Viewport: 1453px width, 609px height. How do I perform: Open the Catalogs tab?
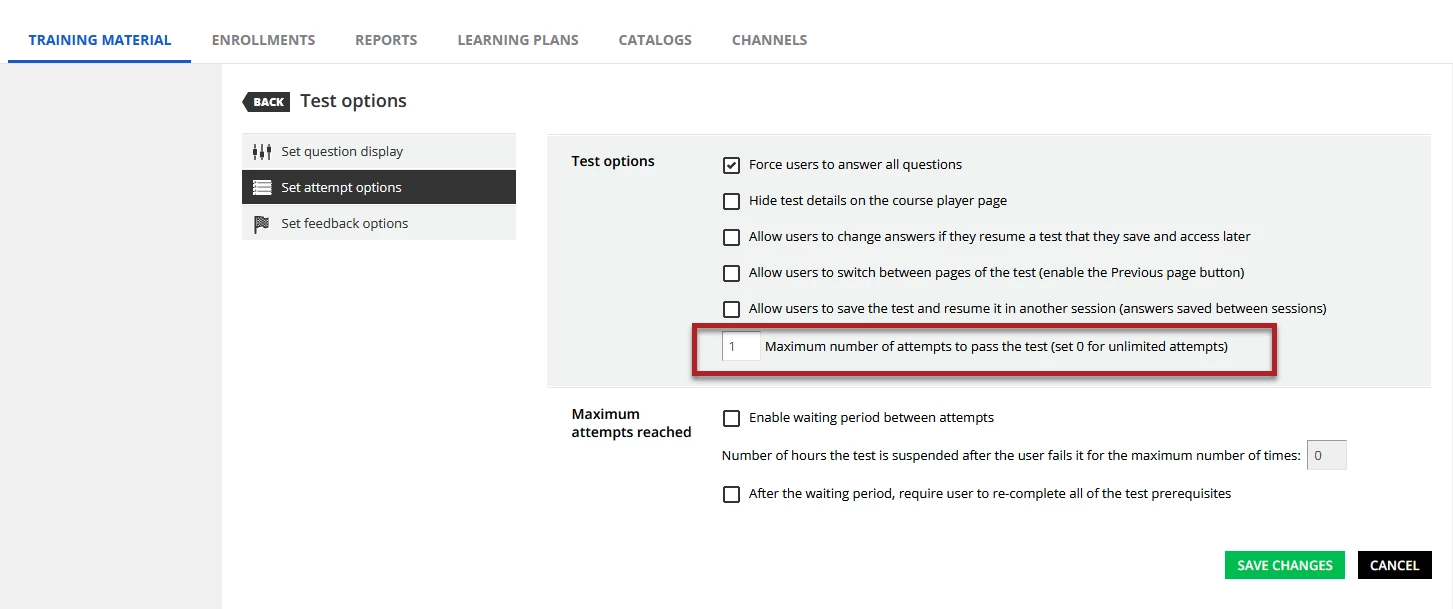[655, 40]
